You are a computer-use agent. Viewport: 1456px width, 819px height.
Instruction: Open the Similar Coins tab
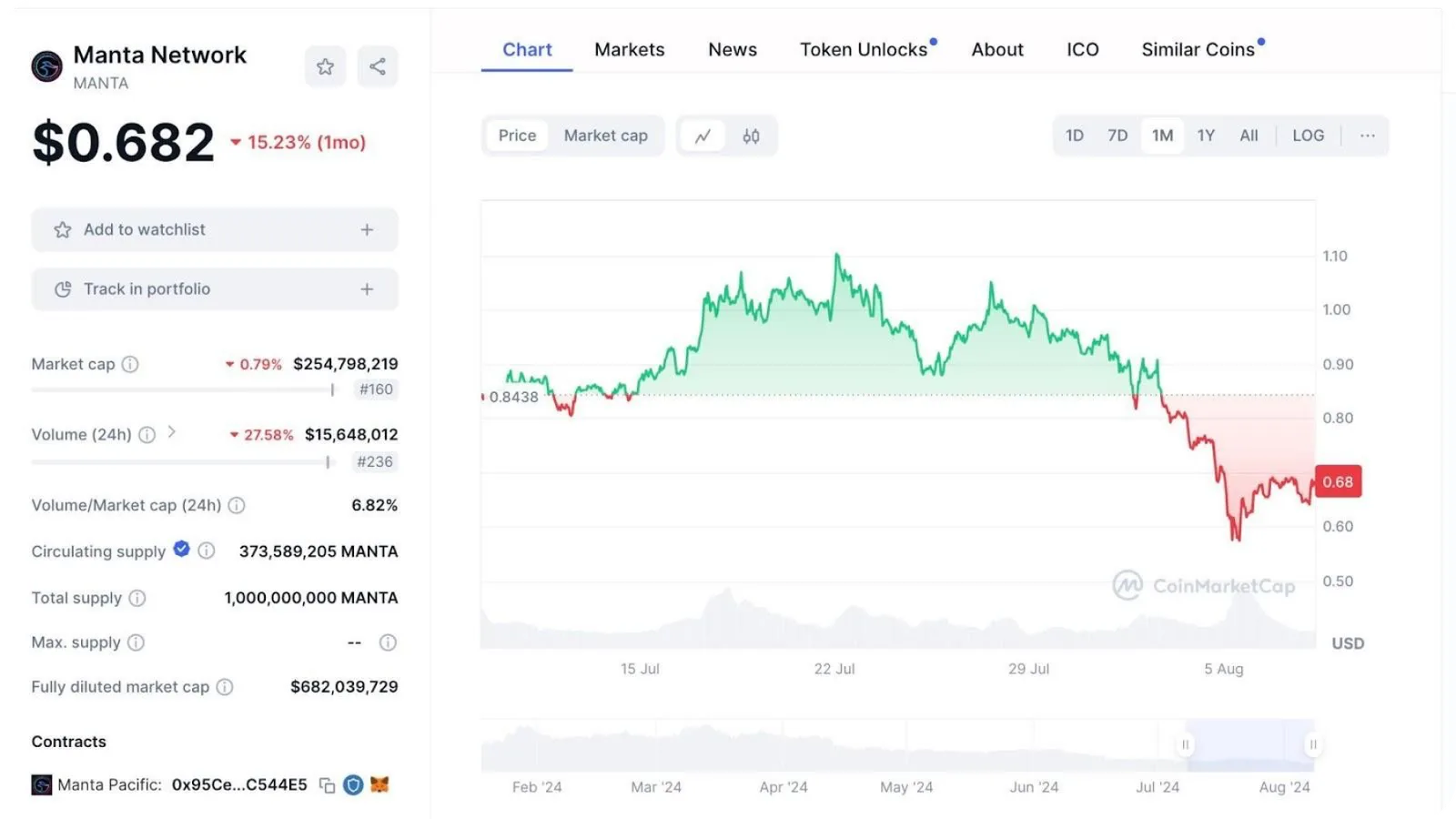point(1199,50)
